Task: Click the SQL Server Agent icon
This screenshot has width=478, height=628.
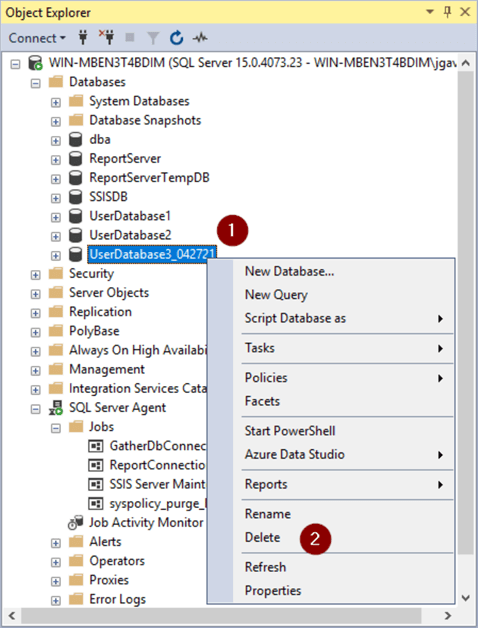Action: pyautogui.click(x=56, y=408)
